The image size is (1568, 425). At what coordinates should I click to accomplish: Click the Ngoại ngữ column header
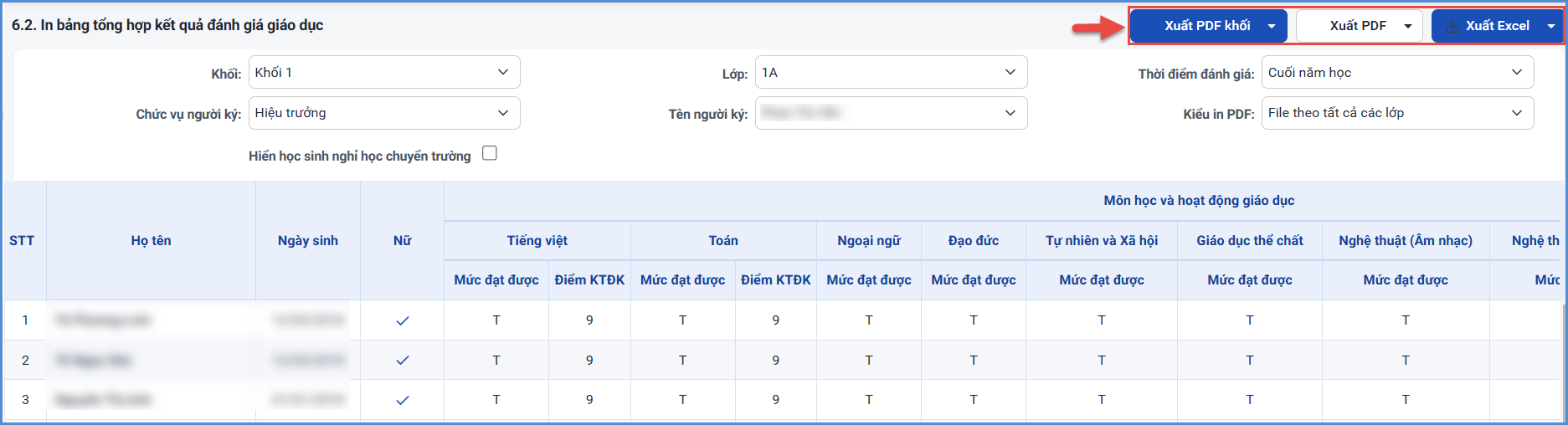coord(869,241)
